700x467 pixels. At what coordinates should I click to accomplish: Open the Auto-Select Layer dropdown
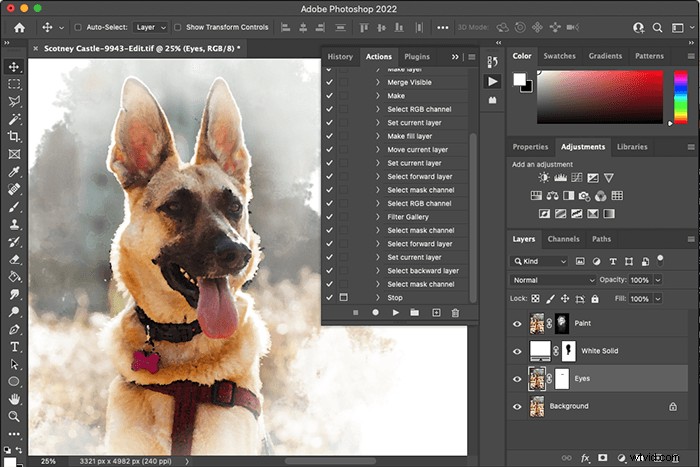click(150, 27)
